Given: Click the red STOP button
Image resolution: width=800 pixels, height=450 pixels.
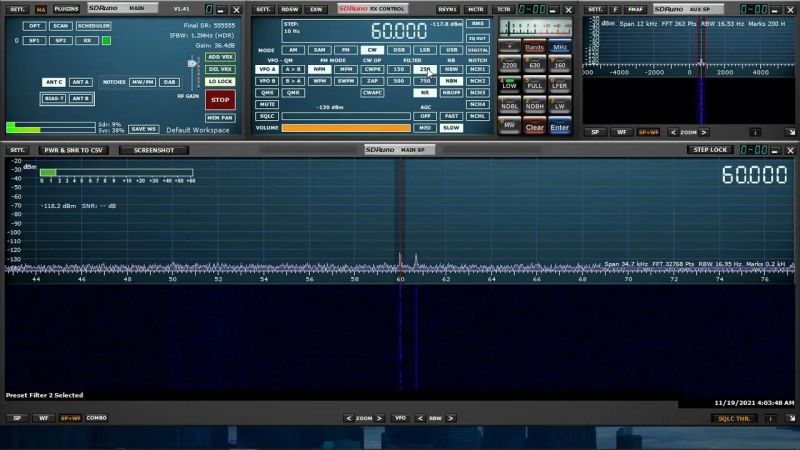Looking at the screenshot, I should point(220,99).
